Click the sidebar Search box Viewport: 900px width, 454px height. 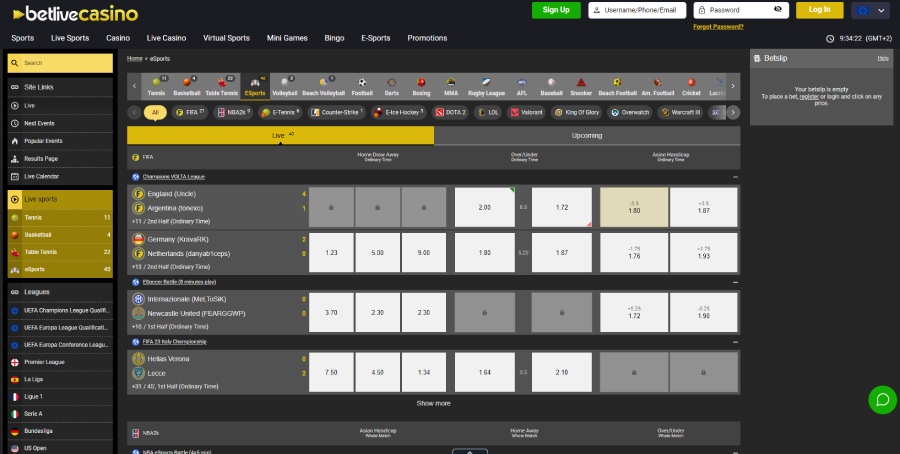[x=60, y=63]
